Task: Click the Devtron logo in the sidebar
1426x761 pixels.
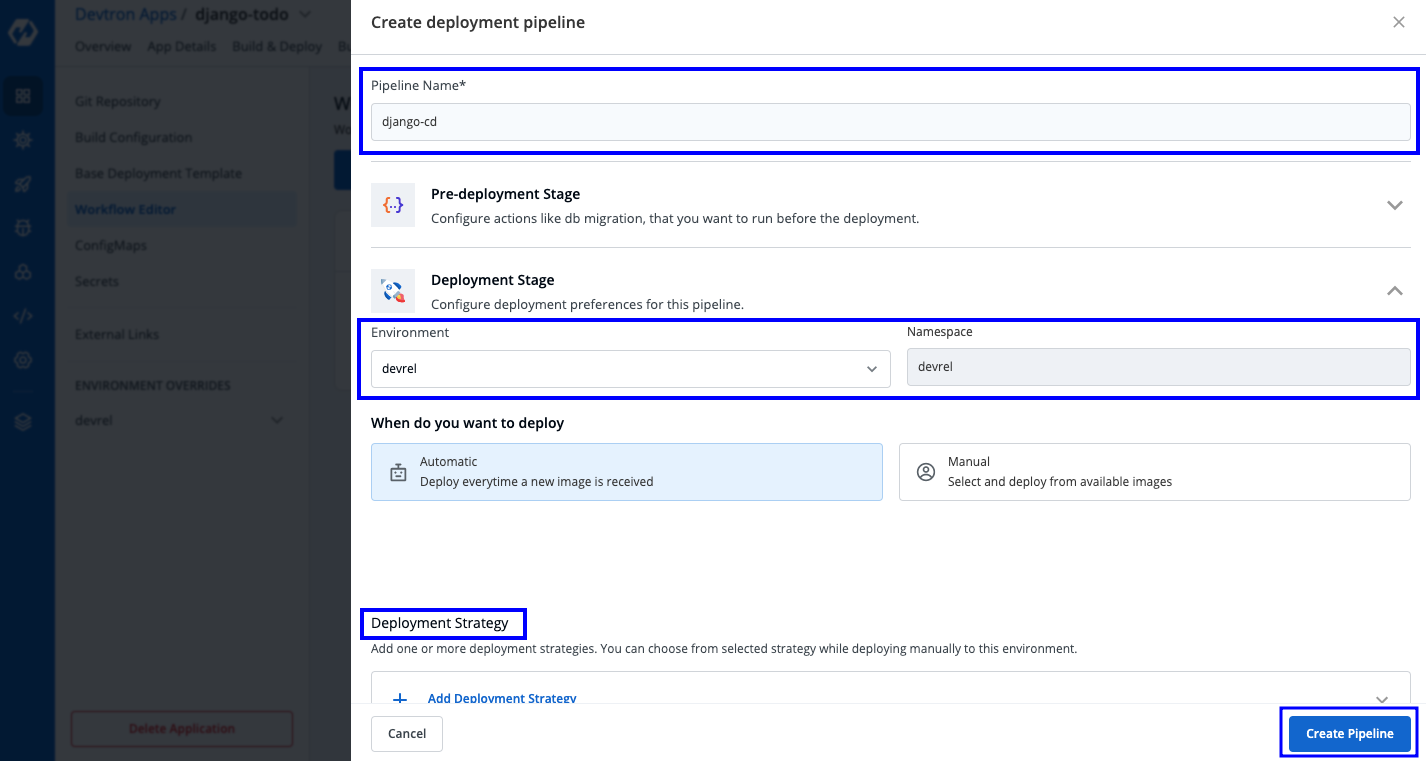Action: click(23, 31)
